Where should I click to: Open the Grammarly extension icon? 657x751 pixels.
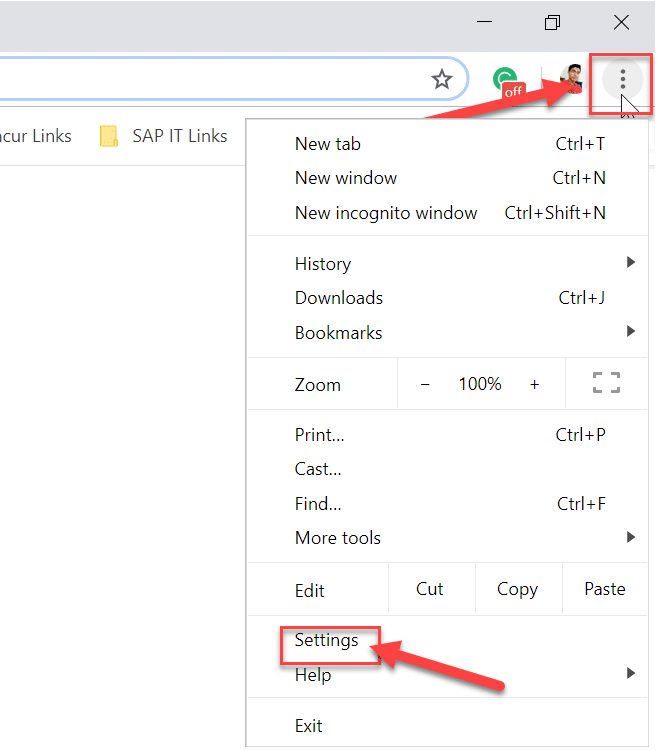coord(509,81)
